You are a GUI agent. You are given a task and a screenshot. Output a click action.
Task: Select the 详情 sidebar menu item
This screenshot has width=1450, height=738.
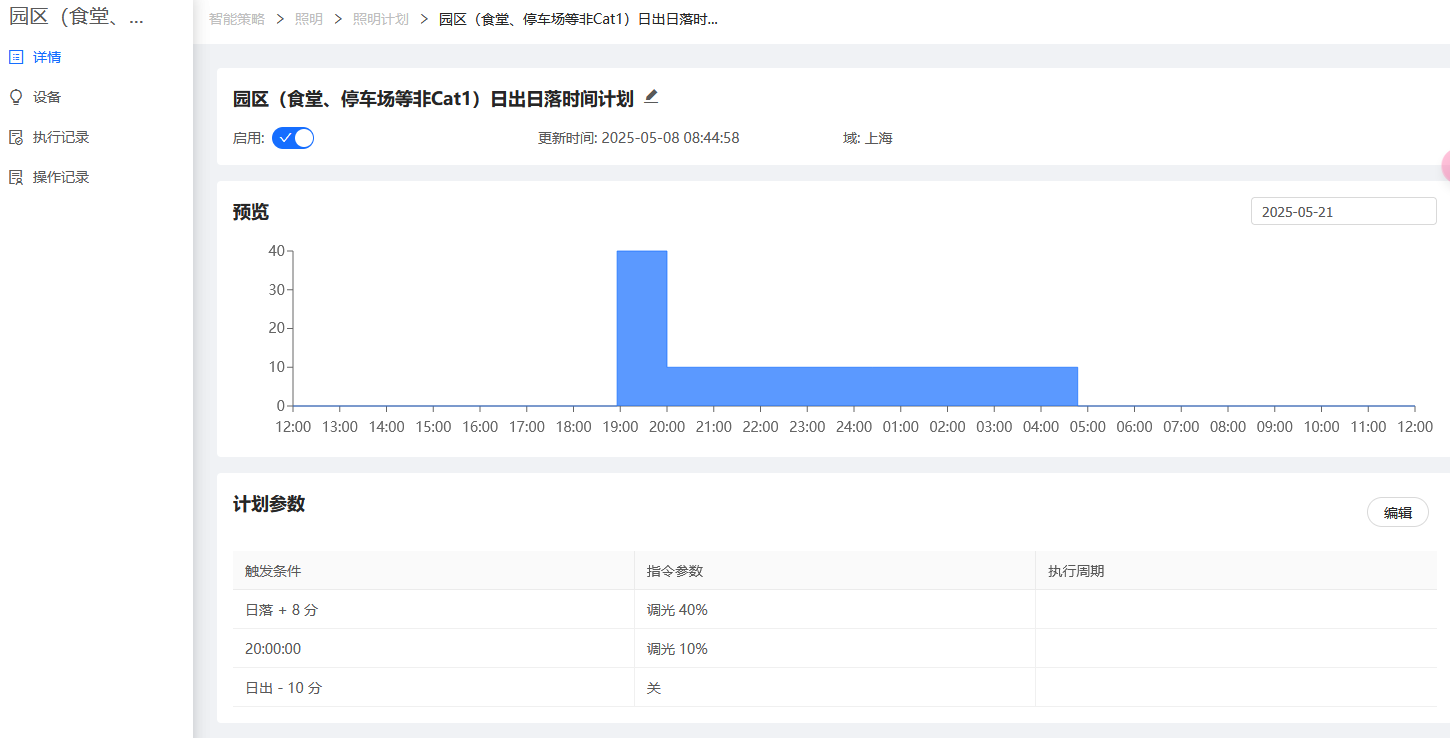click(96, 57)
